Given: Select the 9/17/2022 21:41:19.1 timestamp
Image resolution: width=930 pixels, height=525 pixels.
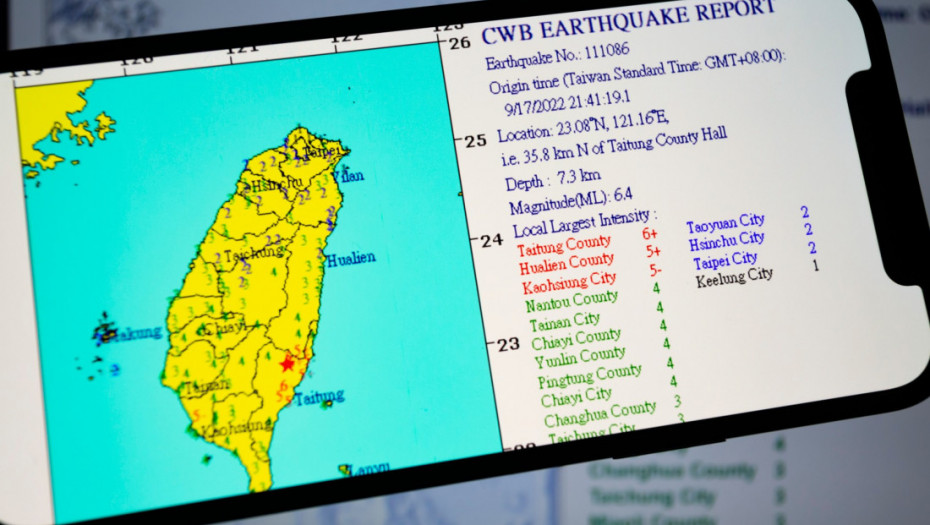Looking at the screenshot, I should point(567,103).
